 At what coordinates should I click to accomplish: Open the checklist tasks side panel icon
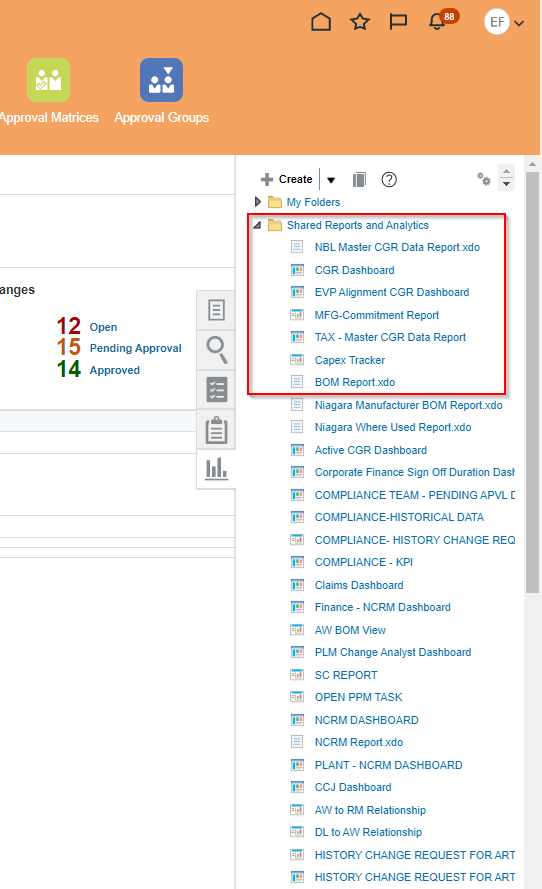coord(216,390)
